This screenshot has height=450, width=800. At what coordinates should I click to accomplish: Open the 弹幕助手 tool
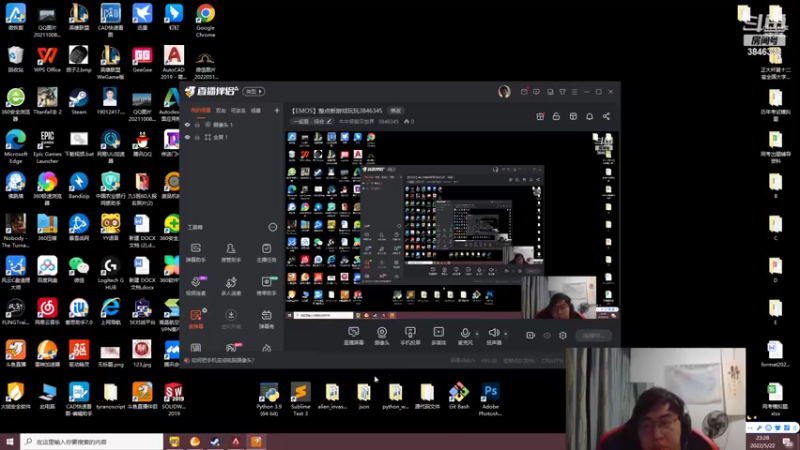click(196, 253)
